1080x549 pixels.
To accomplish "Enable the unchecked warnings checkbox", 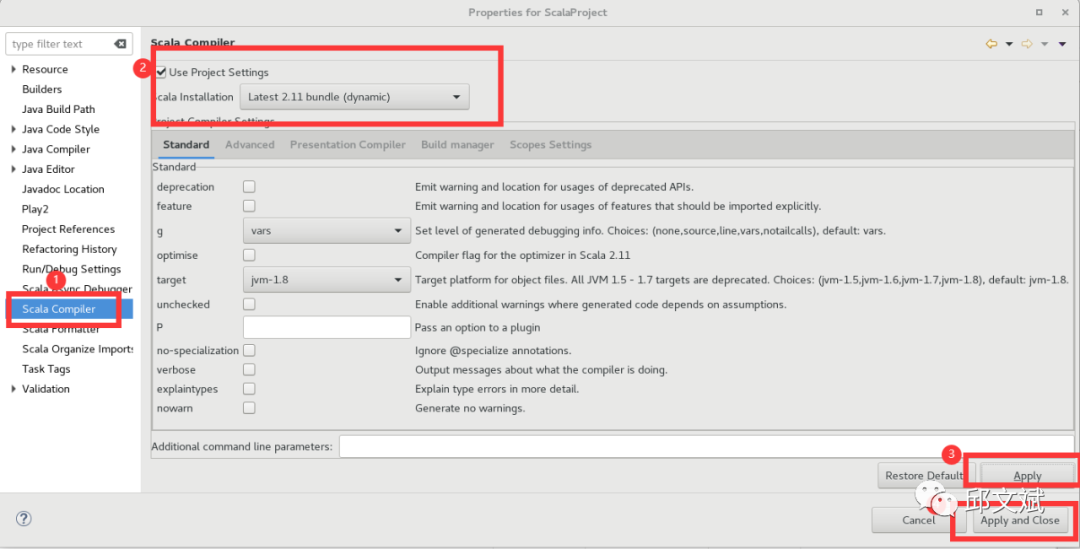I will click(x=249, y=304).
